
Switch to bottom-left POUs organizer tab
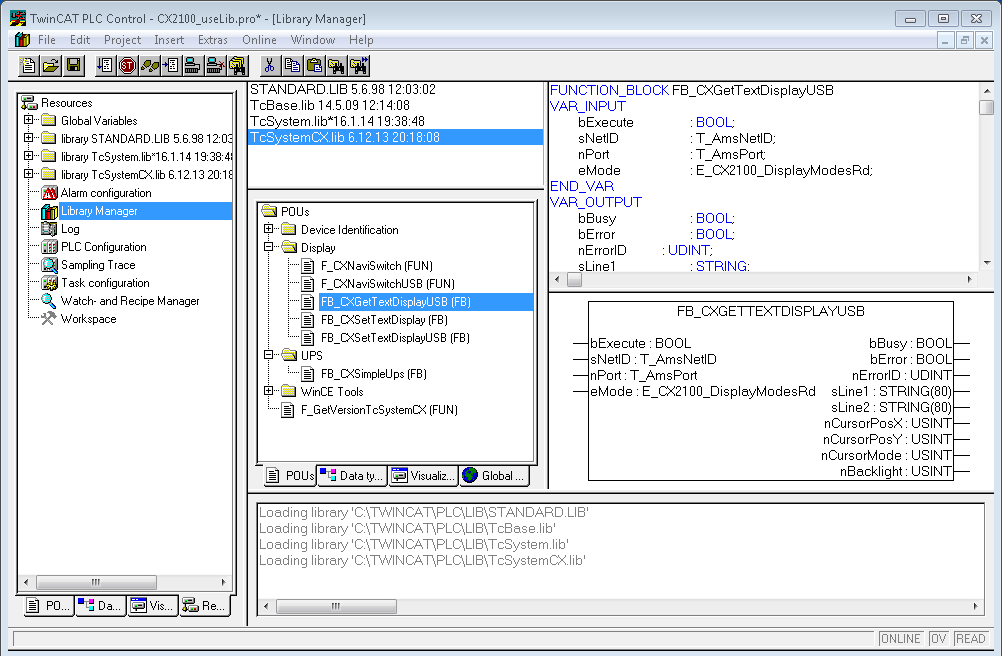pyautogui.click(x=49, y=606)
